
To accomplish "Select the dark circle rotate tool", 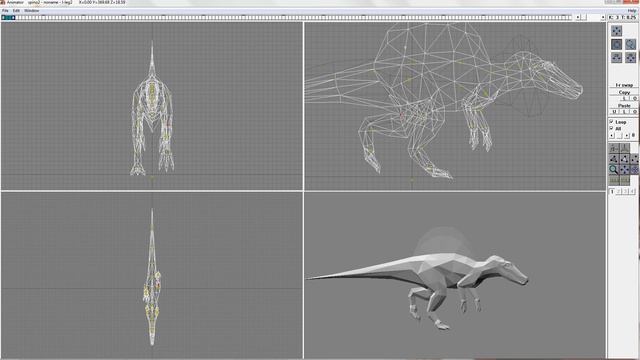I will [x=616, y=44].
